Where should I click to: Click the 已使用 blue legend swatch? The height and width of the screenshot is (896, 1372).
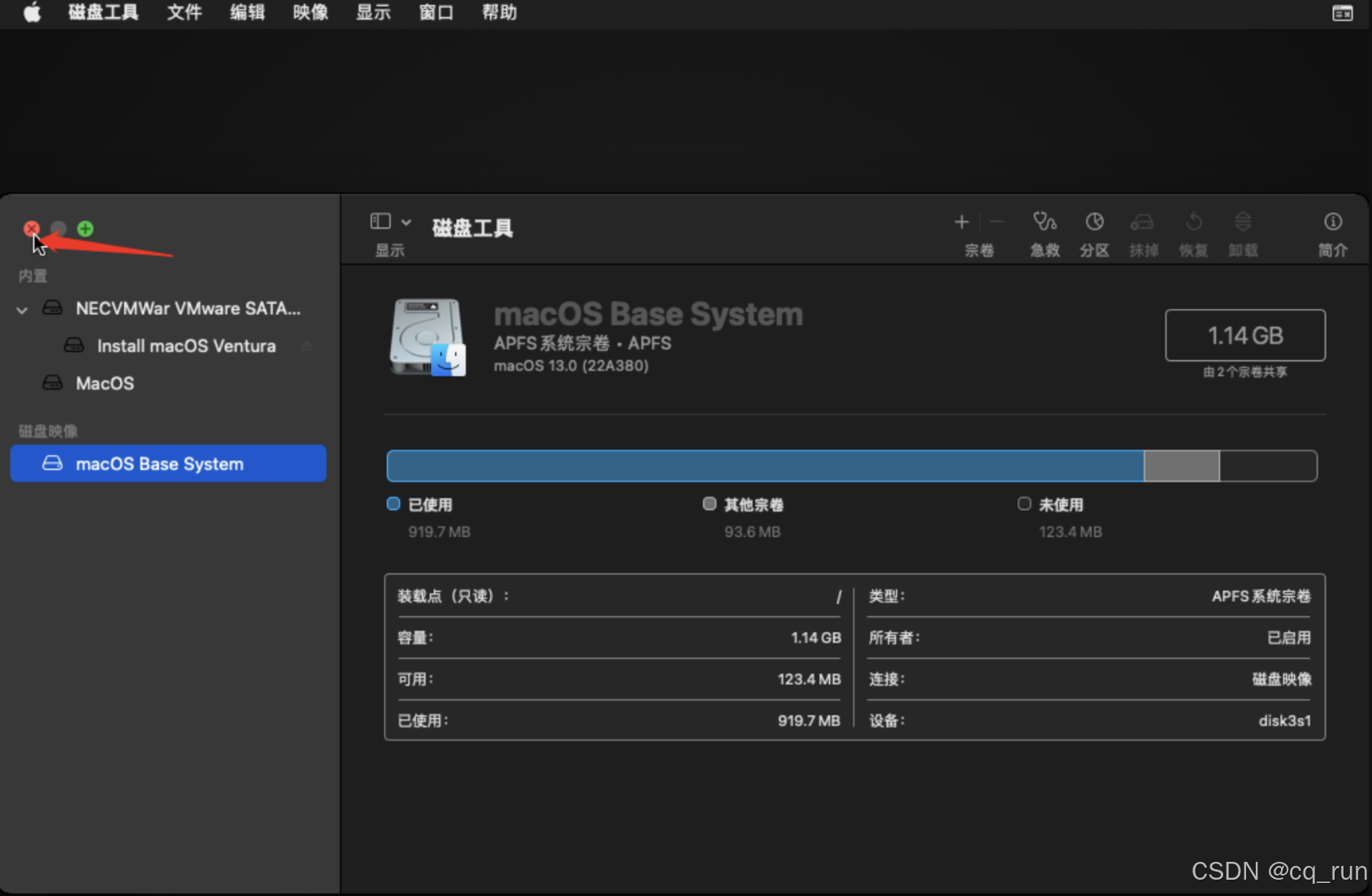click(393, 503)
